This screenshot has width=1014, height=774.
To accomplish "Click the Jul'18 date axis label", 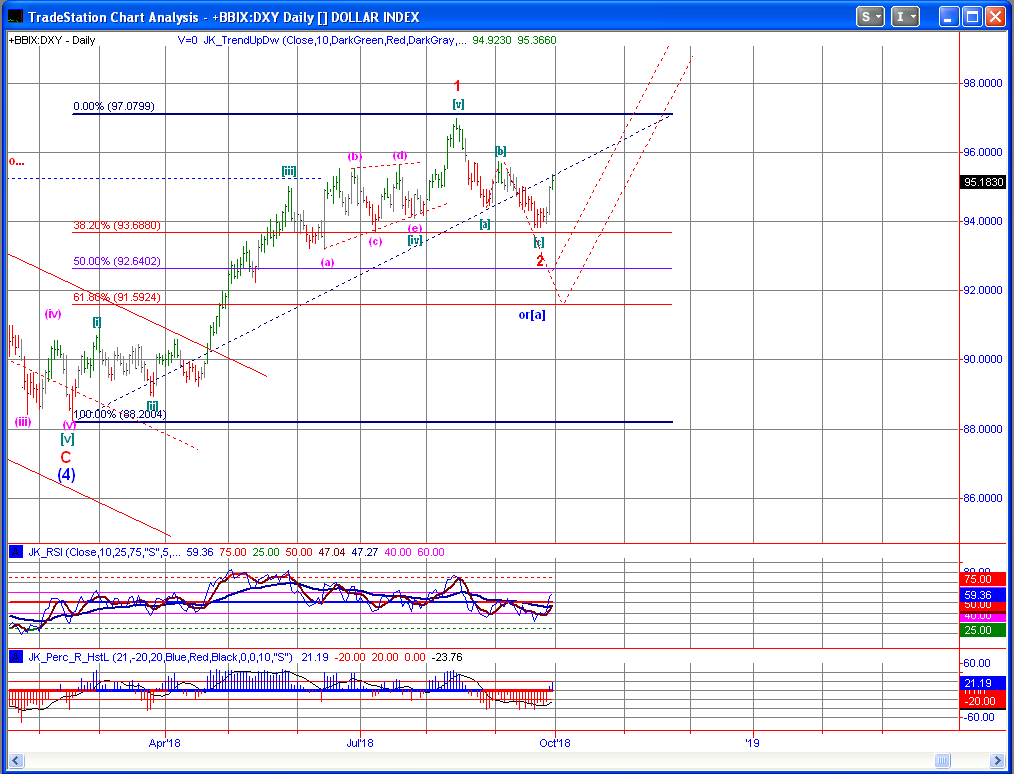I will coord(360,744).
